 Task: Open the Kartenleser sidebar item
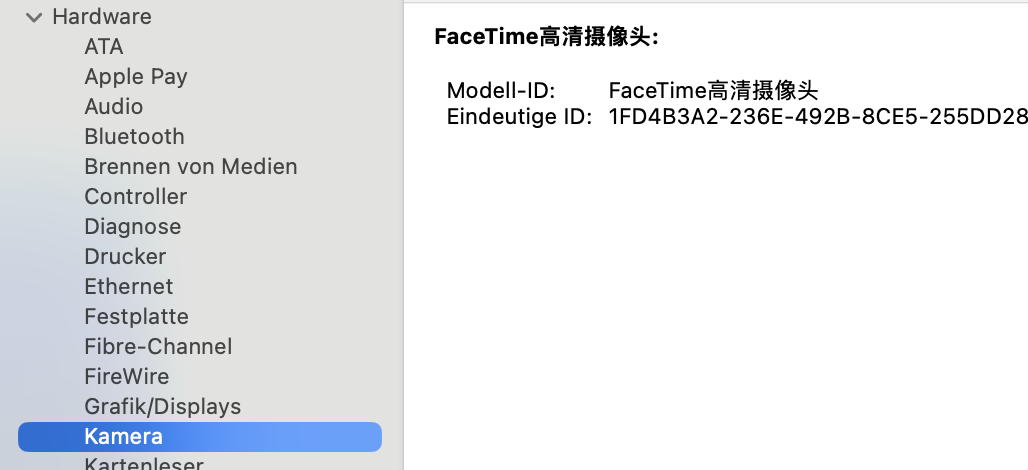click(143, 464)
